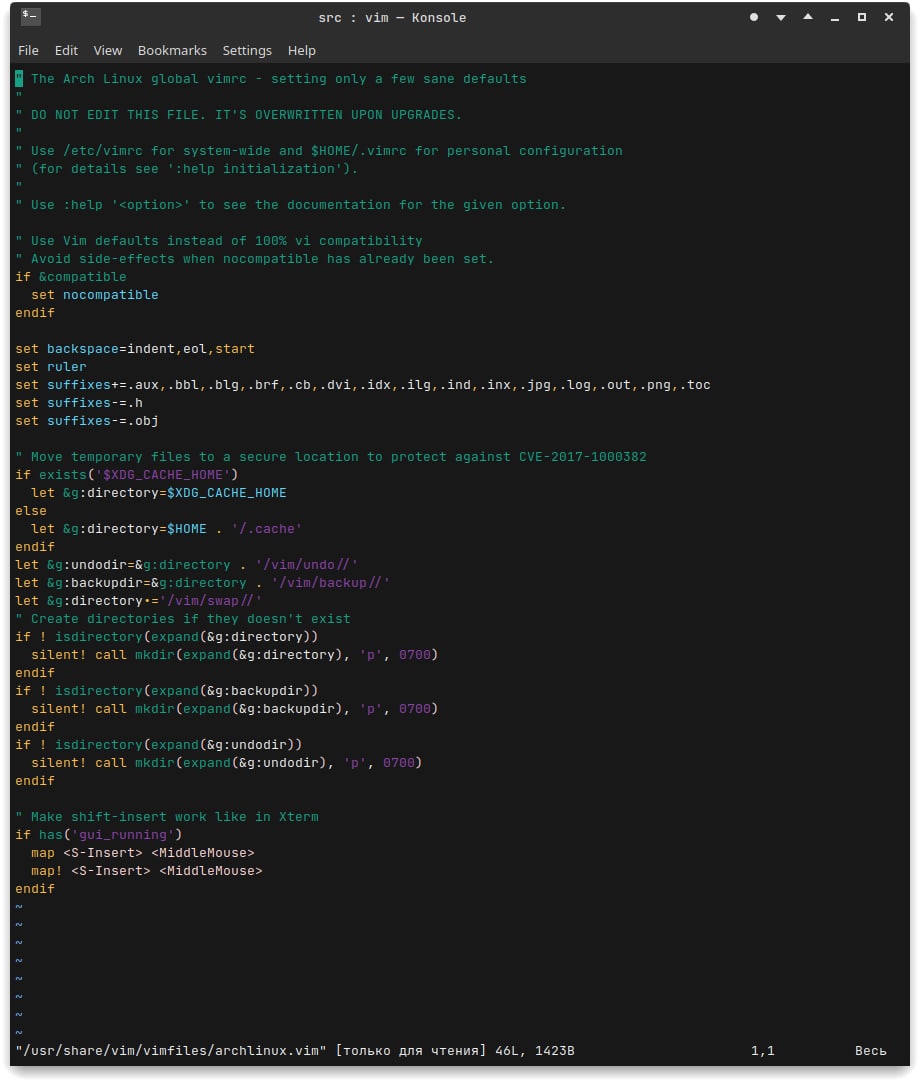Click the Konsole terminal icon in title bar

click(30, 17)
